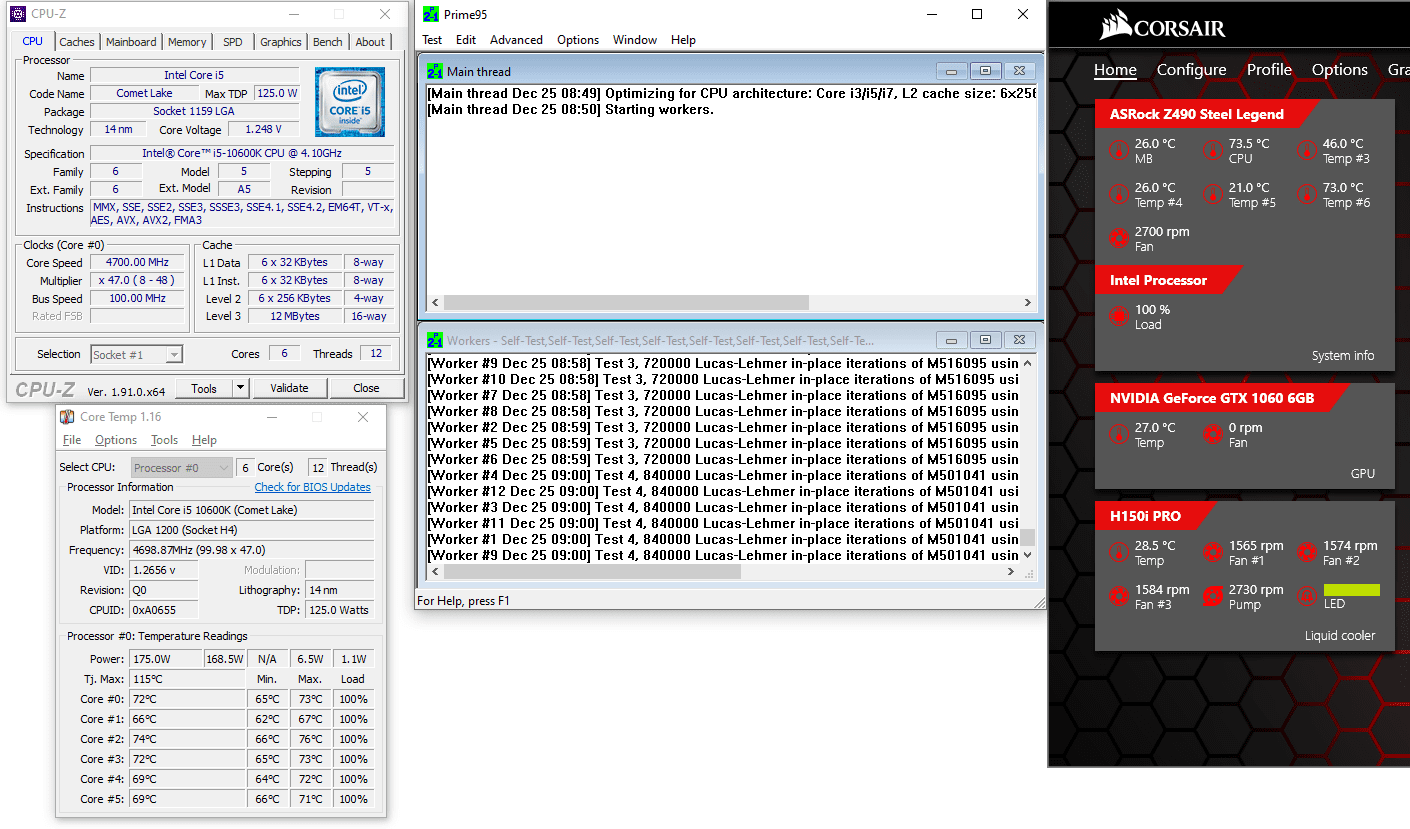Click the Temp #6 thermometer icon
The image size is (1410, 829).
tap(1307, 194)
